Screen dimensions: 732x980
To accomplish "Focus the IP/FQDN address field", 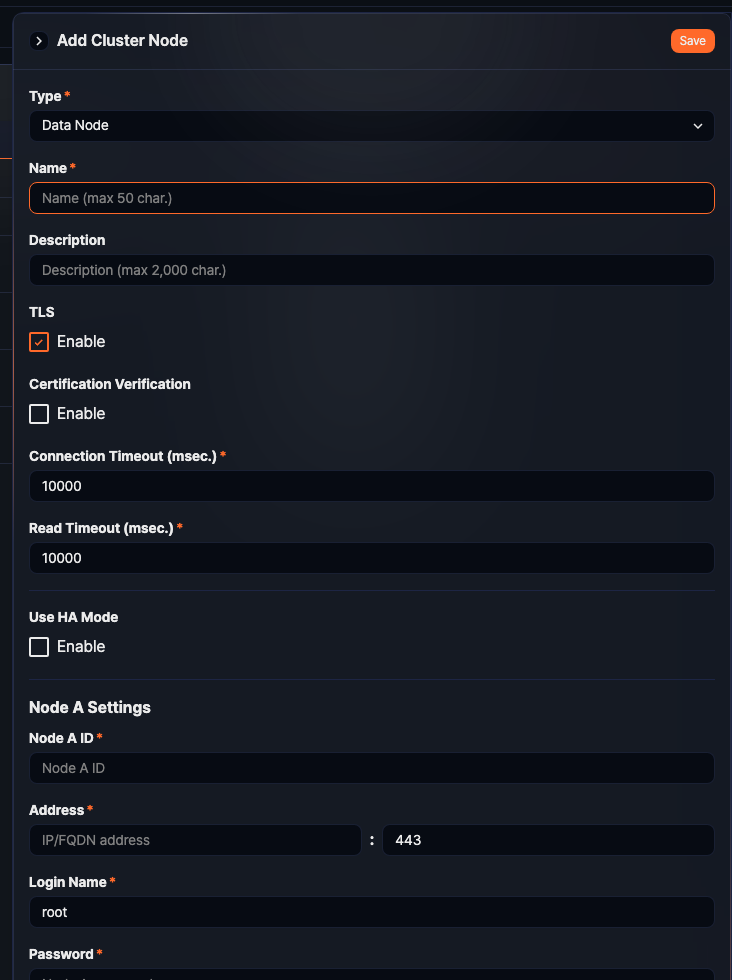I will click(195, 840).
